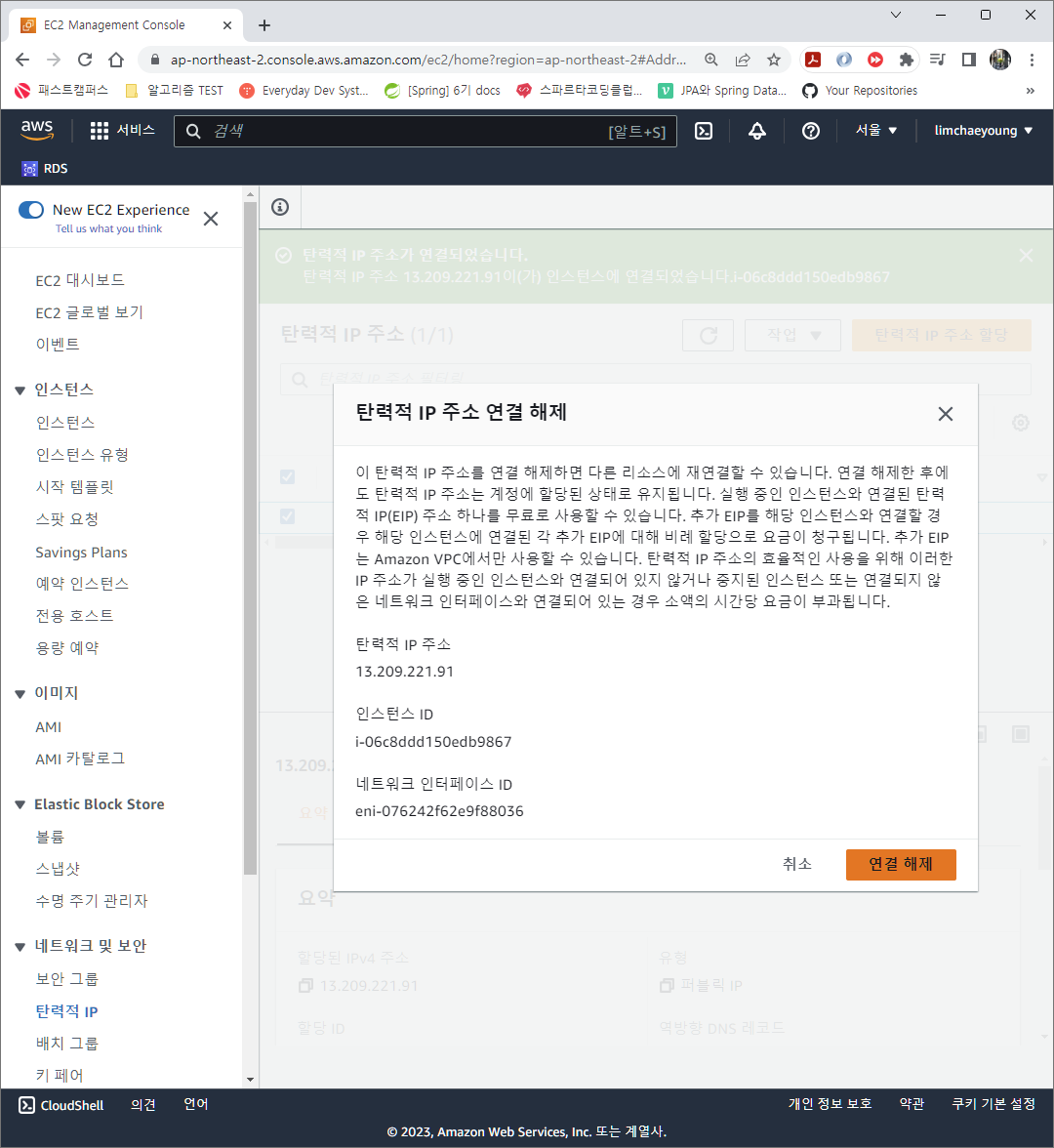Open the help question mark icon
Screen dimensions: 1054x1148
tap(810, 131)
